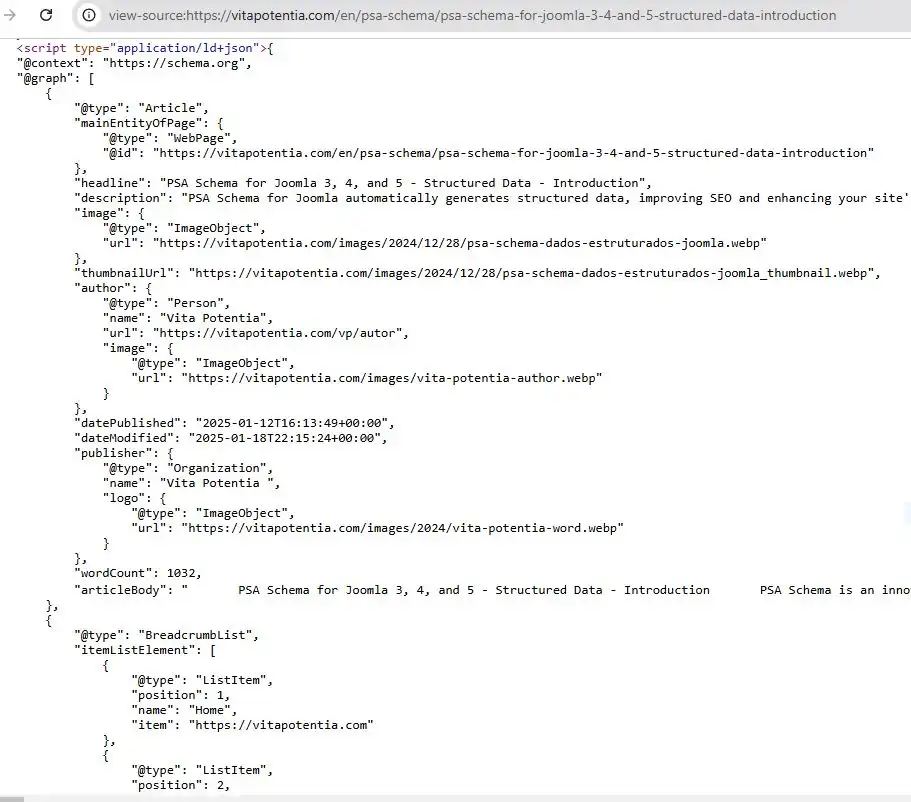
Task: Click the "headline" key
Action: (x=110, y=183)
